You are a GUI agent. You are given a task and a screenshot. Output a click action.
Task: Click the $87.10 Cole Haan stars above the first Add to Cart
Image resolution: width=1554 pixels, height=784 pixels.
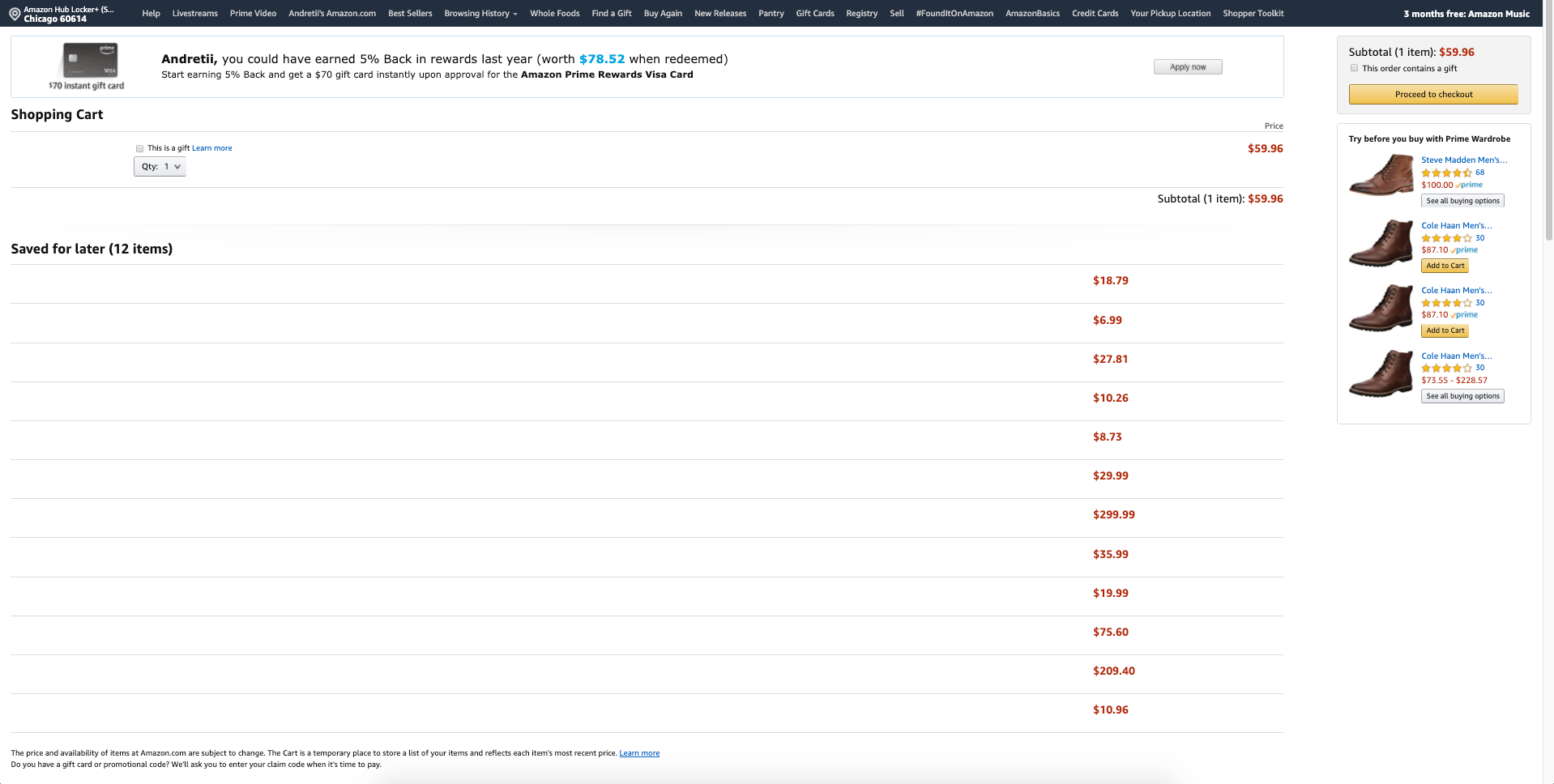point(1446,238)
